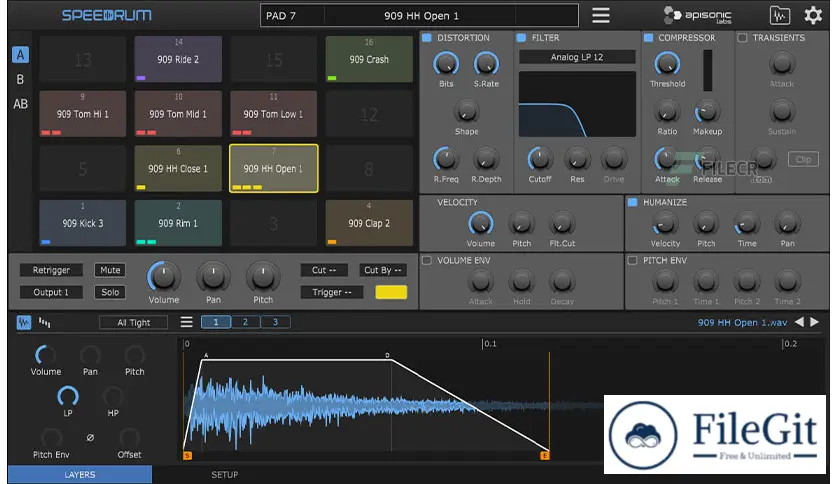Click the E end marker on waveform
The image size is (836, 484).
544,456
